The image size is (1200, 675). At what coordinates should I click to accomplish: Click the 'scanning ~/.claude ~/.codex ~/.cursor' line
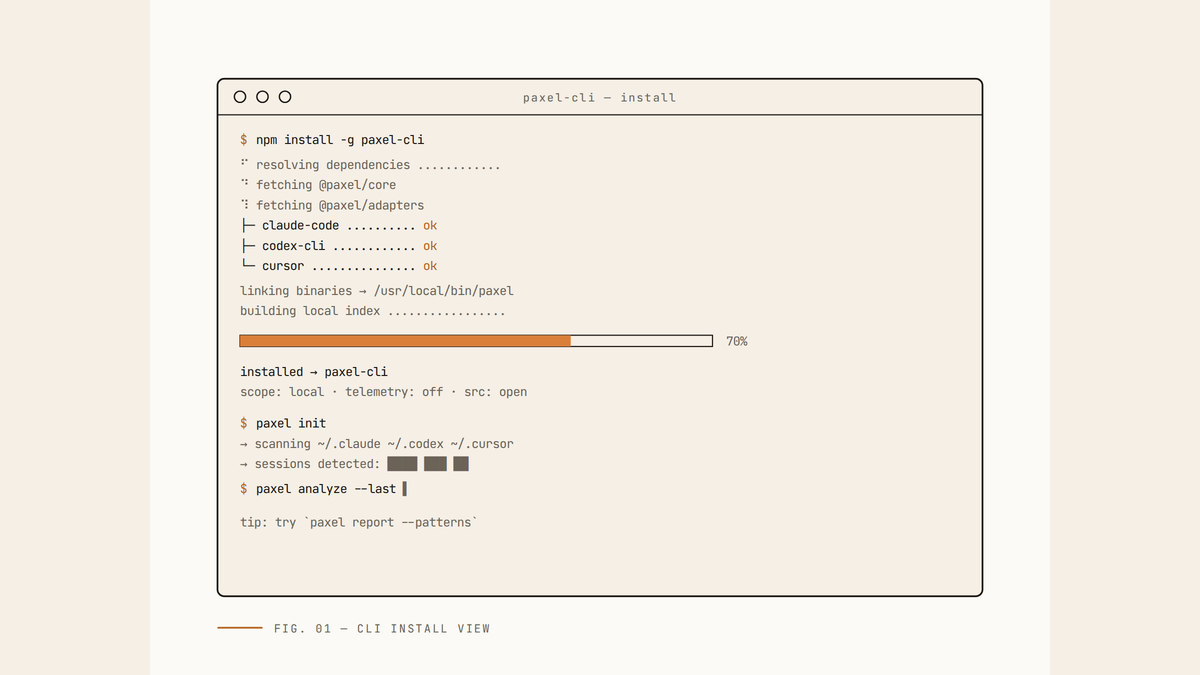coord(377,444)
